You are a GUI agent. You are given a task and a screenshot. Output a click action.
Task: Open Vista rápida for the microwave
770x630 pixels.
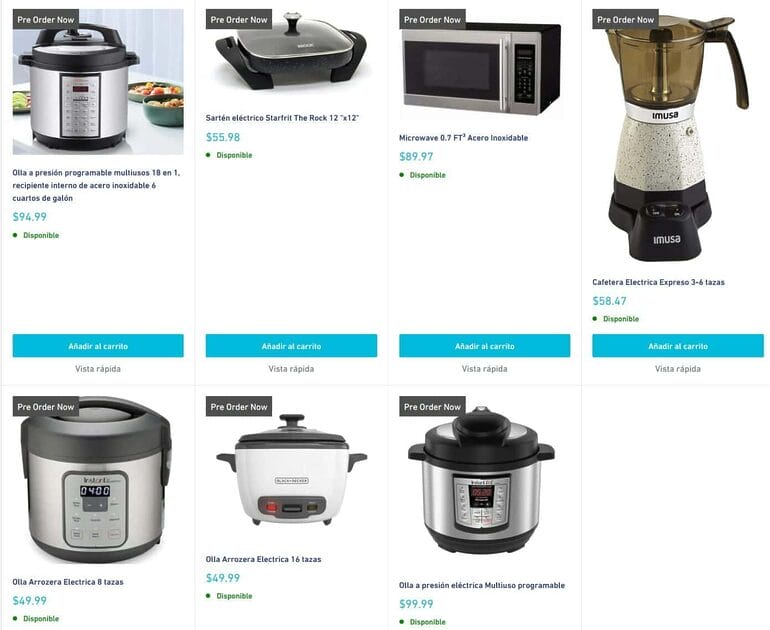tap(485, 369)
